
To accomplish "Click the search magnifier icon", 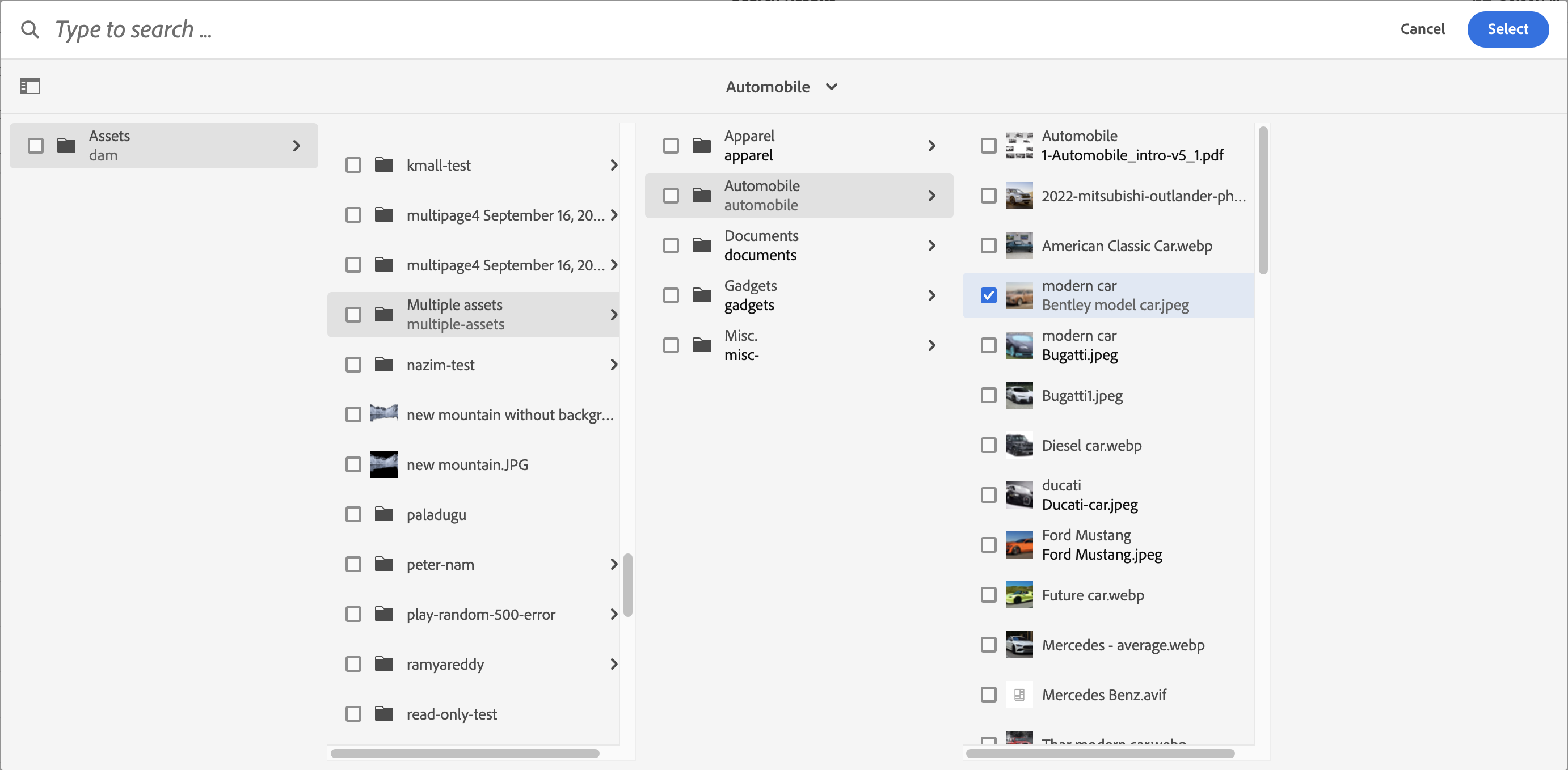I will (29, 29).
